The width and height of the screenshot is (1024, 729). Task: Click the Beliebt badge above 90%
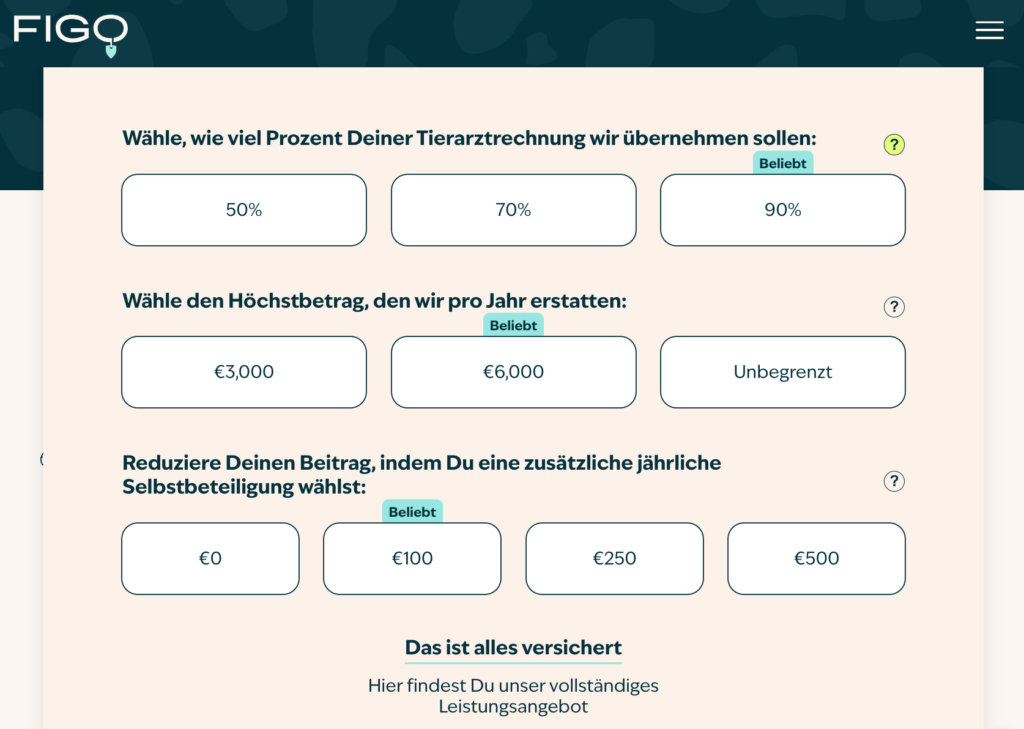(x=783, y=163)
